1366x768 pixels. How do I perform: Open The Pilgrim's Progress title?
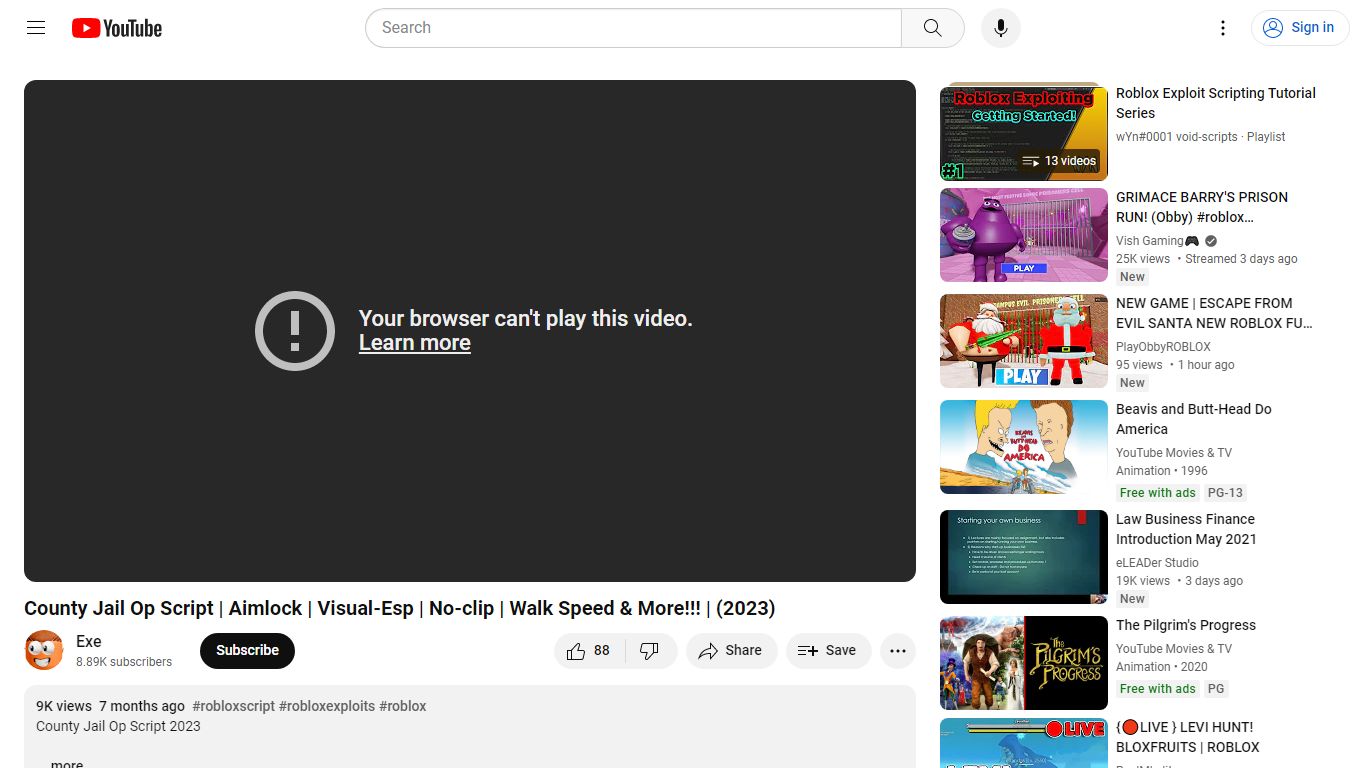[x=1186, y=625]
